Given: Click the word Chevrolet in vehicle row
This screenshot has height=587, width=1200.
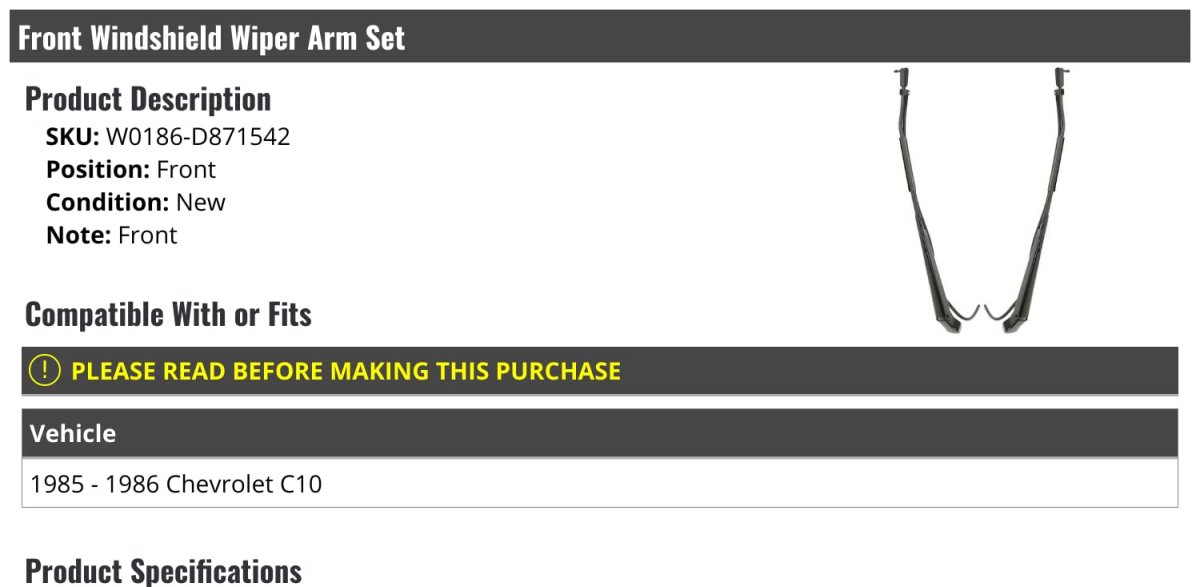Looking at the screenshot, I should pos(219,485).
